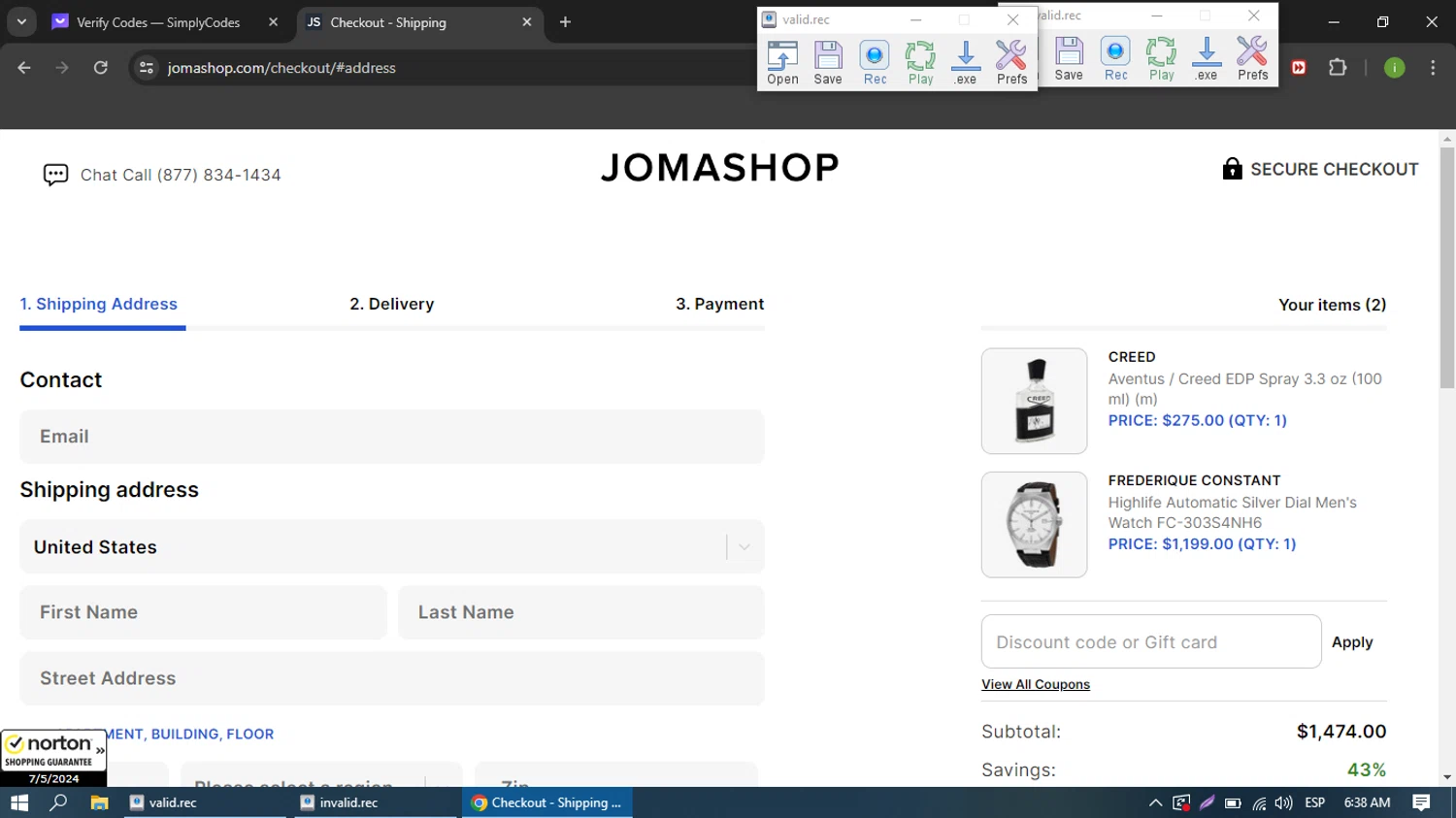The height and width of the screenshot is (818, 1456).
Task: Click the JOMASHOP logo
Action: (x=719, y=168)
